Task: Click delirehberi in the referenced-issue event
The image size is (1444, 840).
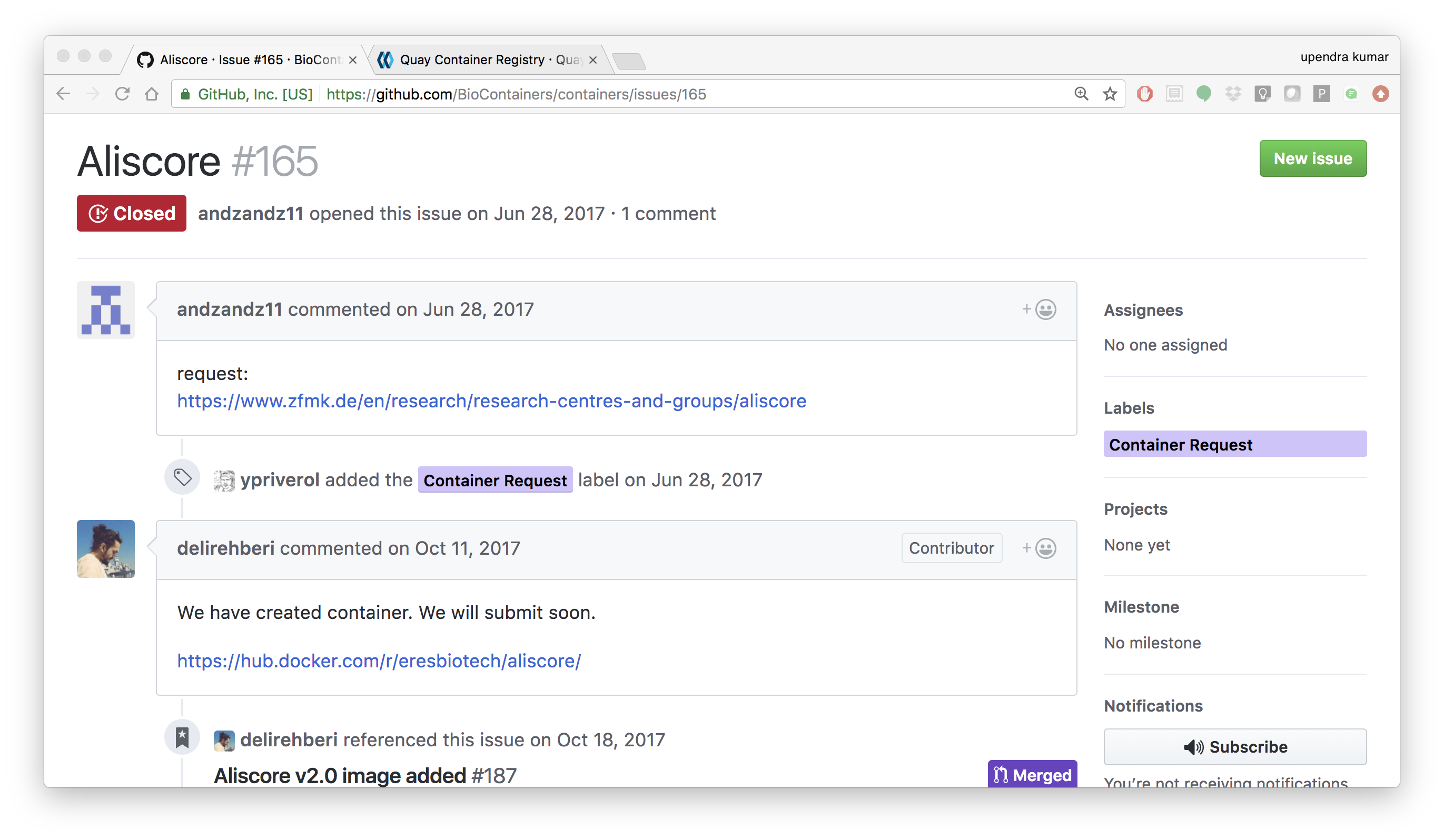Action: (x=289, y=740)
